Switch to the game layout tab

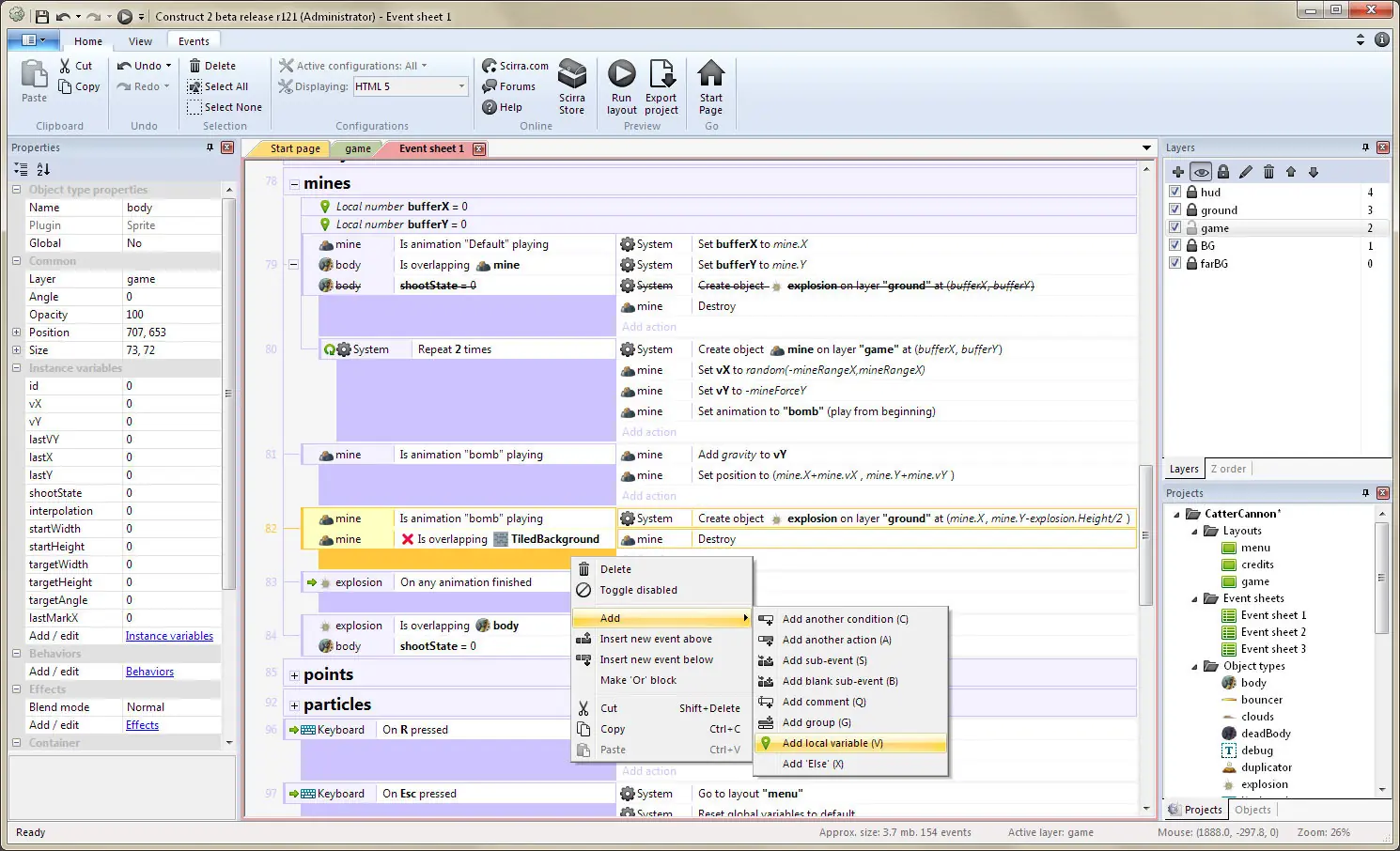357,148
